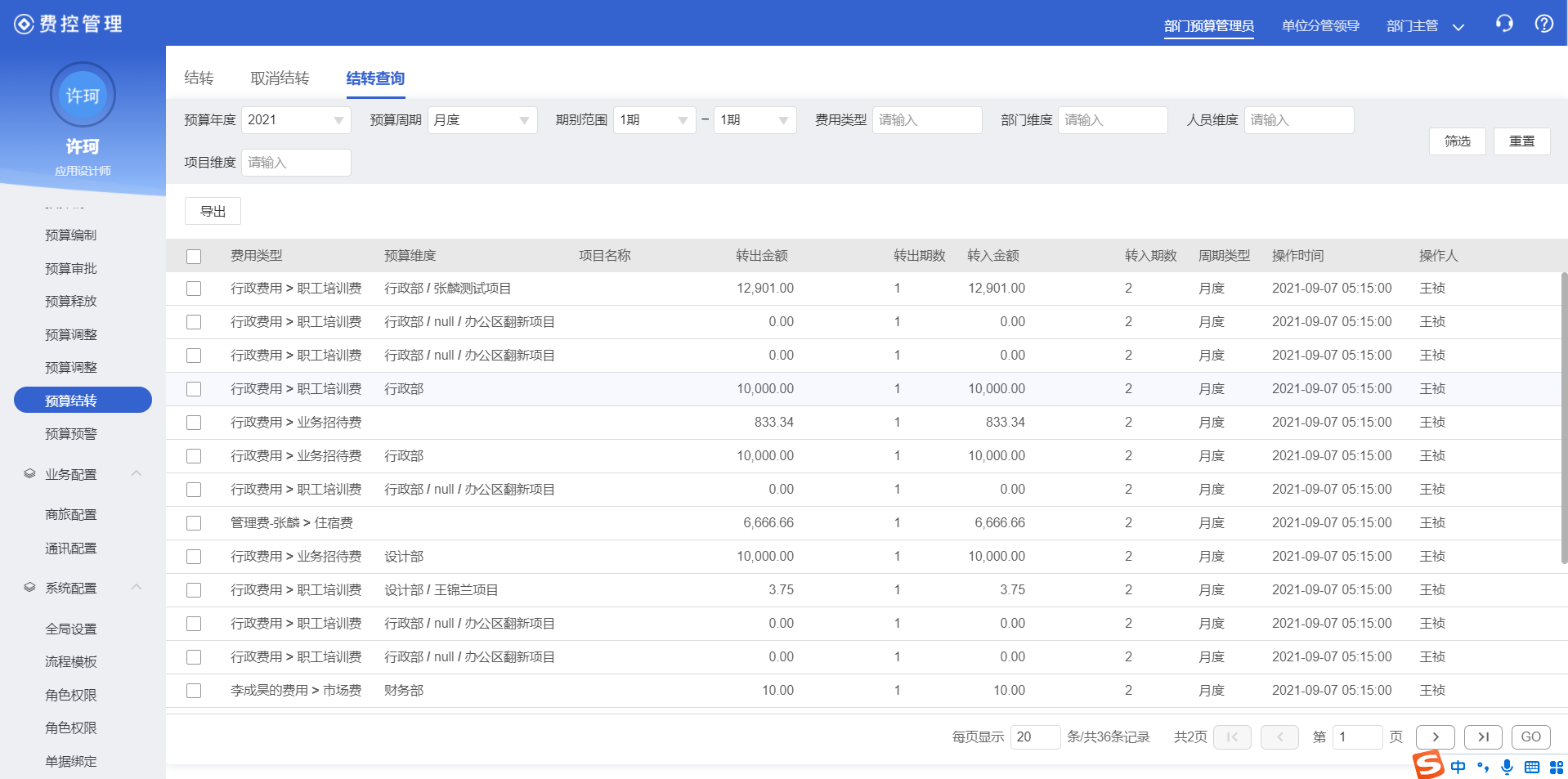Toggle the Chinese input mode 中 icon
The image size is (1568, 779).
coord(1458,767)
